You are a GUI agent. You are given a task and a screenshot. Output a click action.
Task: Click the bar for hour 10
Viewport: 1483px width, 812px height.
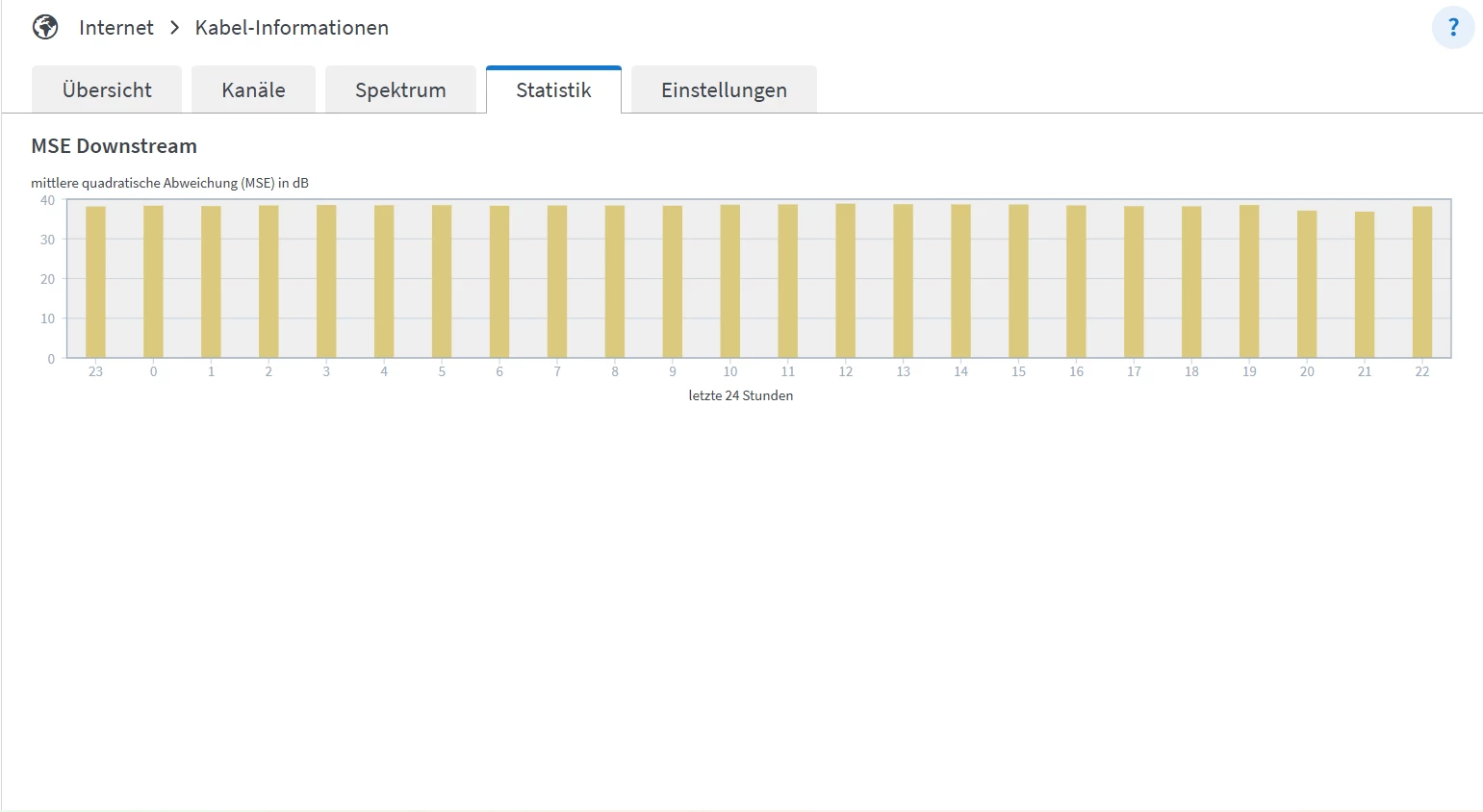[730, 281]
